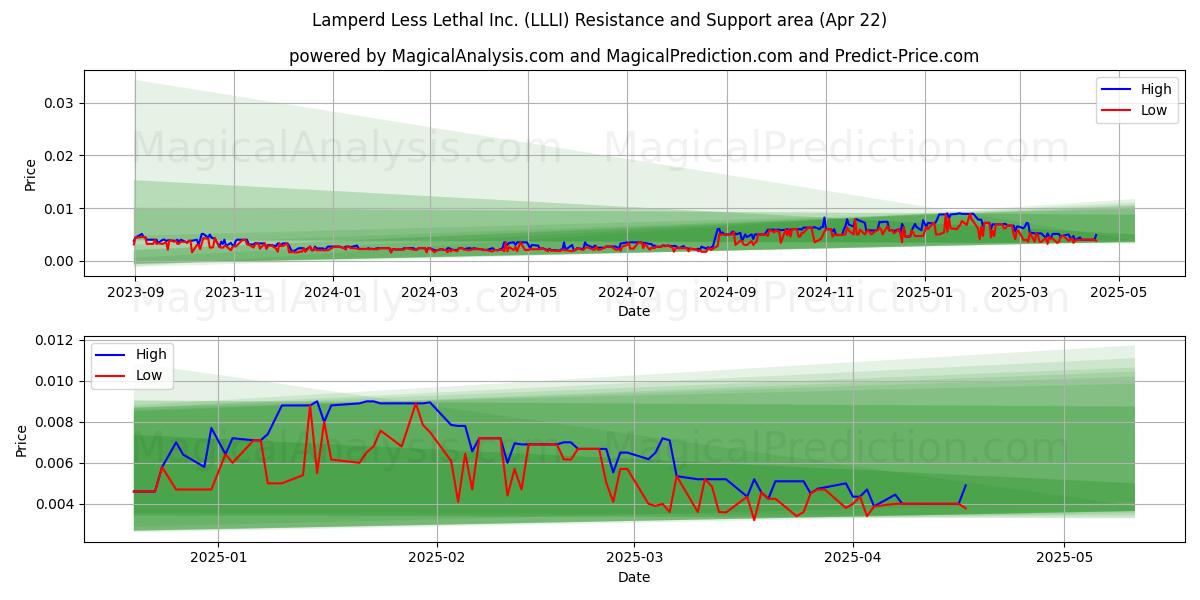Image resolution: width=1200 pixels, height=600 pixels.
Task: Click the bottom chart '2025-05' tick label
Action: [x=1065, y=557]
